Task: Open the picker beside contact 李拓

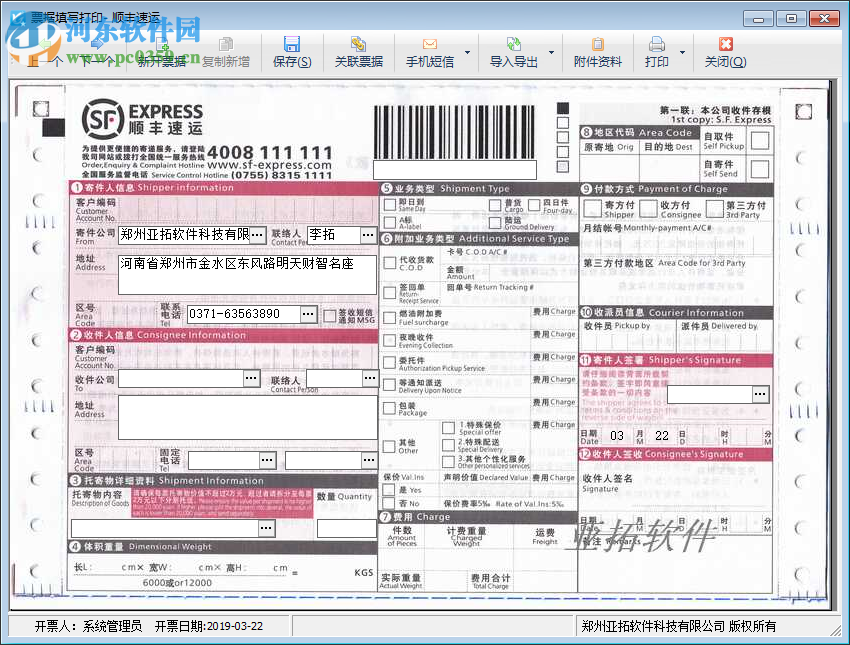Action: click(x=367, y=234)
